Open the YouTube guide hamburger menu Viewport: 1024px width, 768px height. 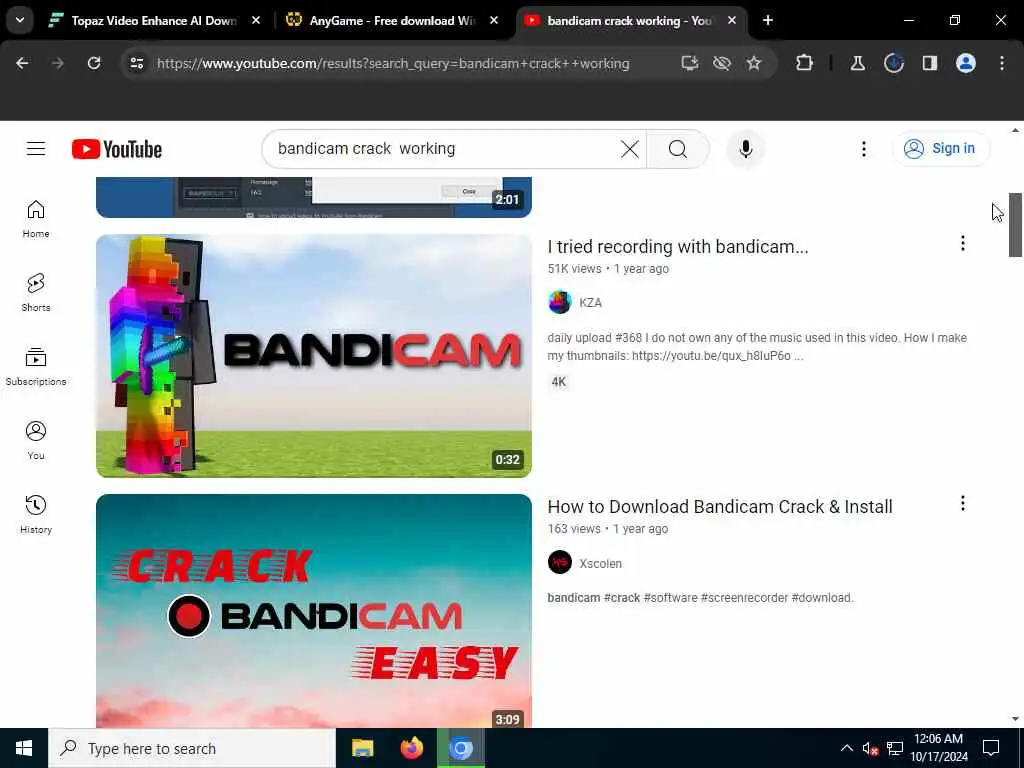(x=36, y=149)
